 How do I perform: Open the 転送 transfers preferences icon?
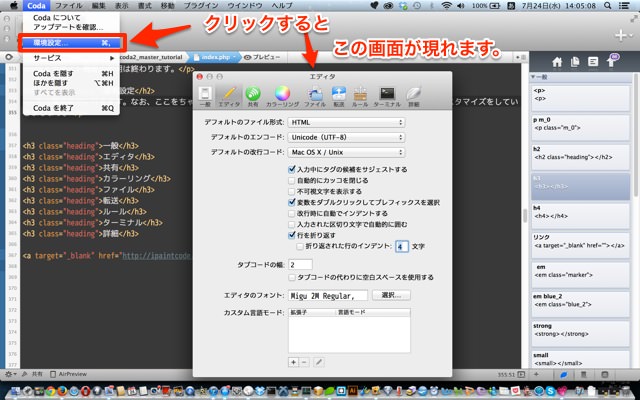339,97
